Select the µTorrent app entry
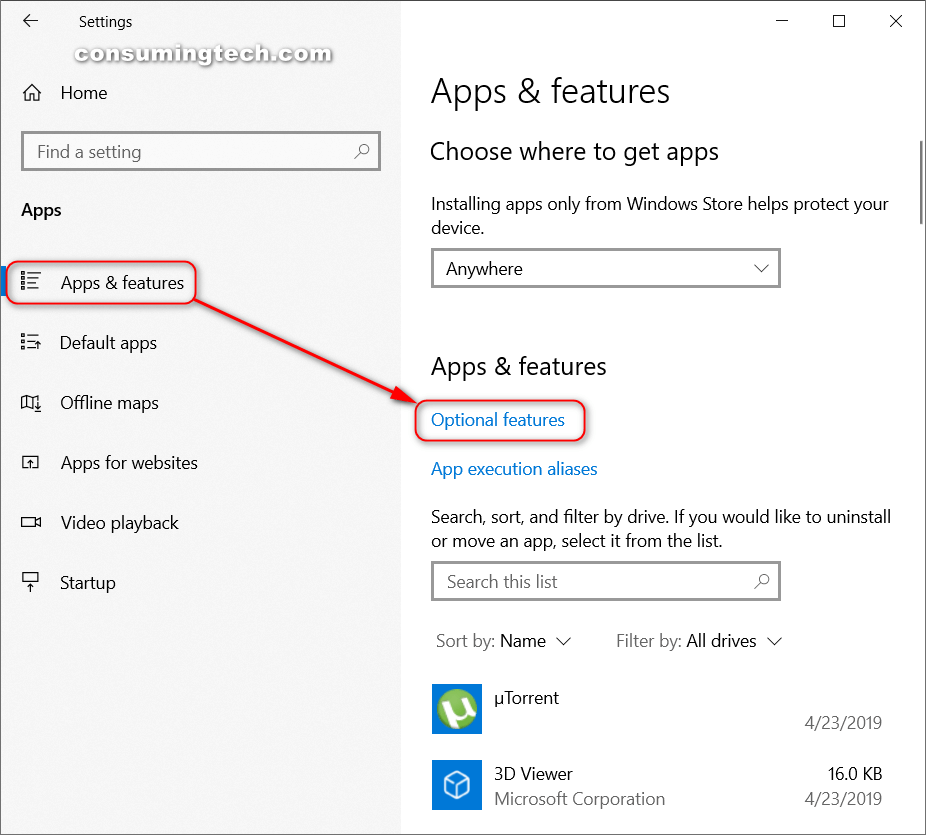 pyautogui.click(x=657, y=709)
